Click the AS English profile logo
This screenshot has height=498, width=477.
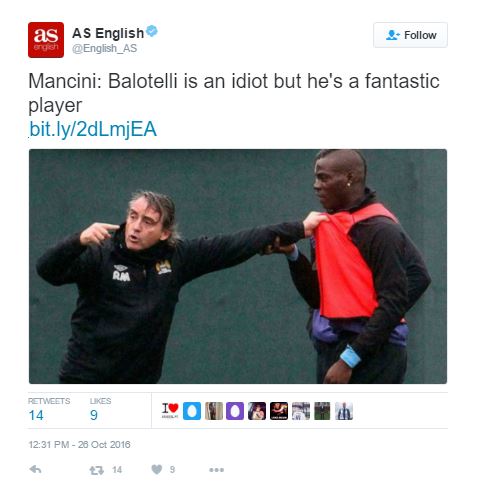coord(46,40)
